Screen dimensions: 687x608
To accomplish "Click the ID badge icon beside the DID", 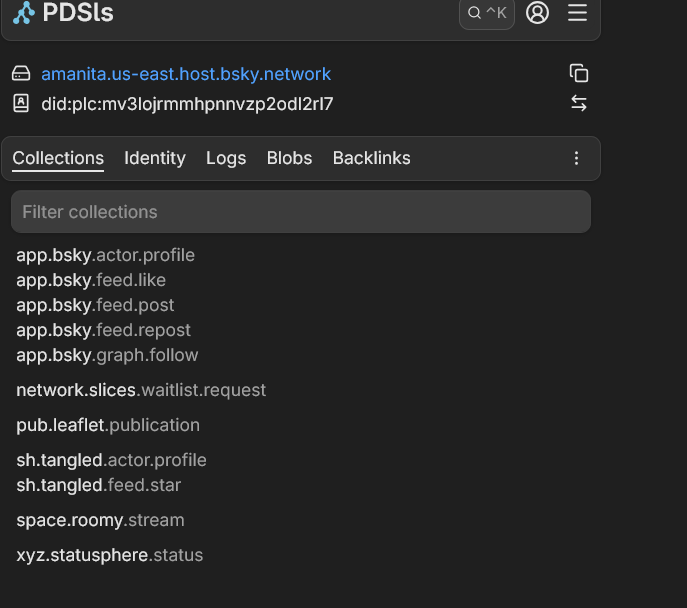I will tap(21, 103).
